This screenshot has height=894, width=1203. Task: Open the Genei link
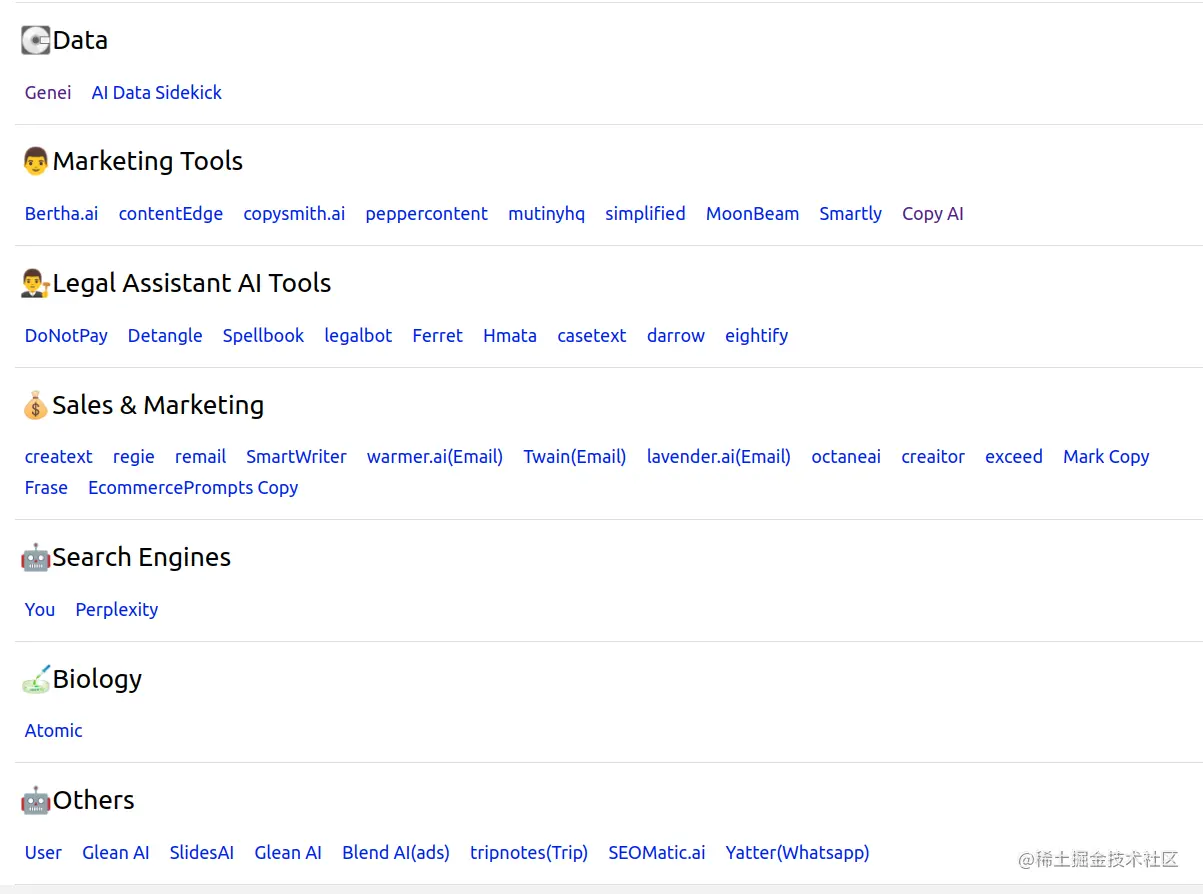click(x=48, y=93)
